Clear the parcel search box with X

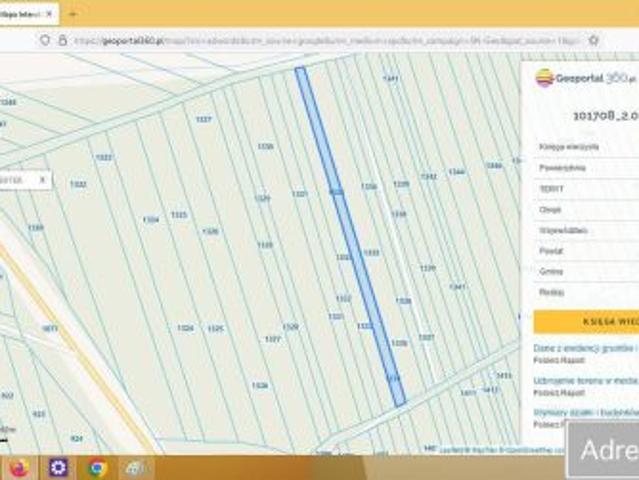[x=42, y=180]
